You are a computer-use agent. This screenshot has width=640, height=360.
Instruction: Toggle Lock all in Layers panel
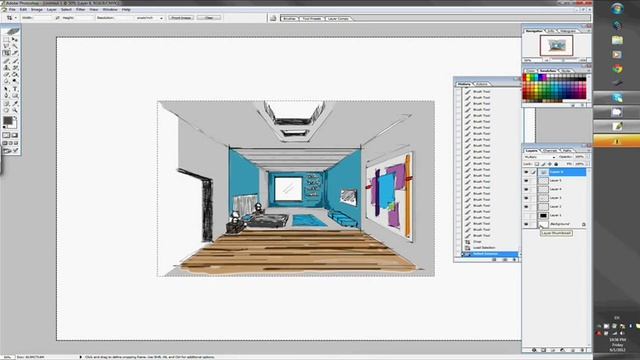[x=556, y=164]
